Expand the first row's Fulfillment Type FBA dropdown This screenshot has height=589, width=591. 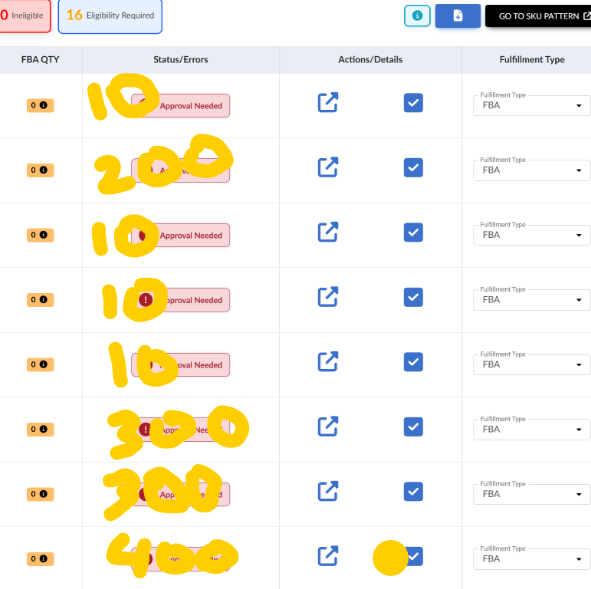pyautogui.click(x=532, y=106)
